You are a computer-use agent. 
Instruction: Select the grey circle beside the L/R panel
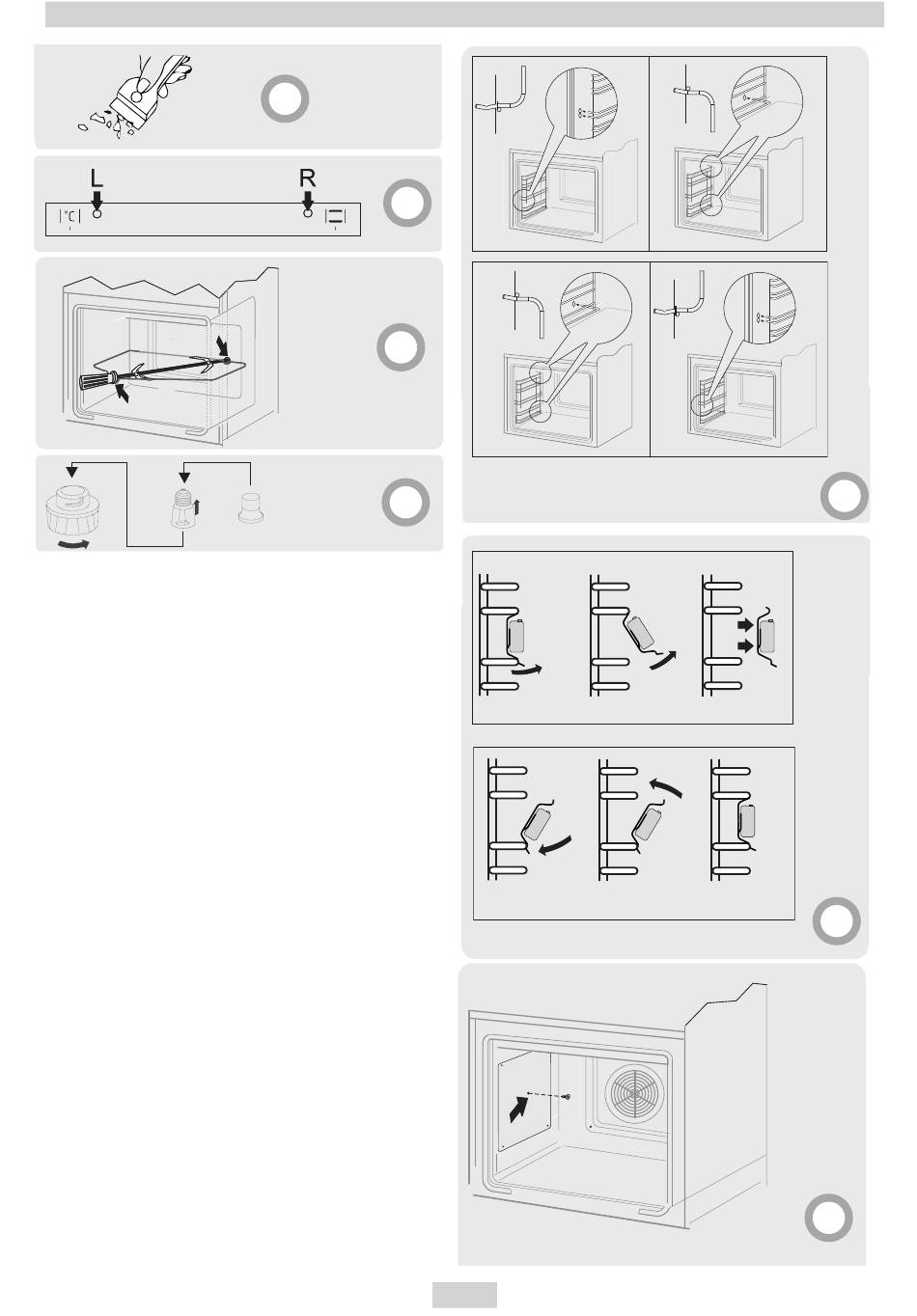click(406, 204)
